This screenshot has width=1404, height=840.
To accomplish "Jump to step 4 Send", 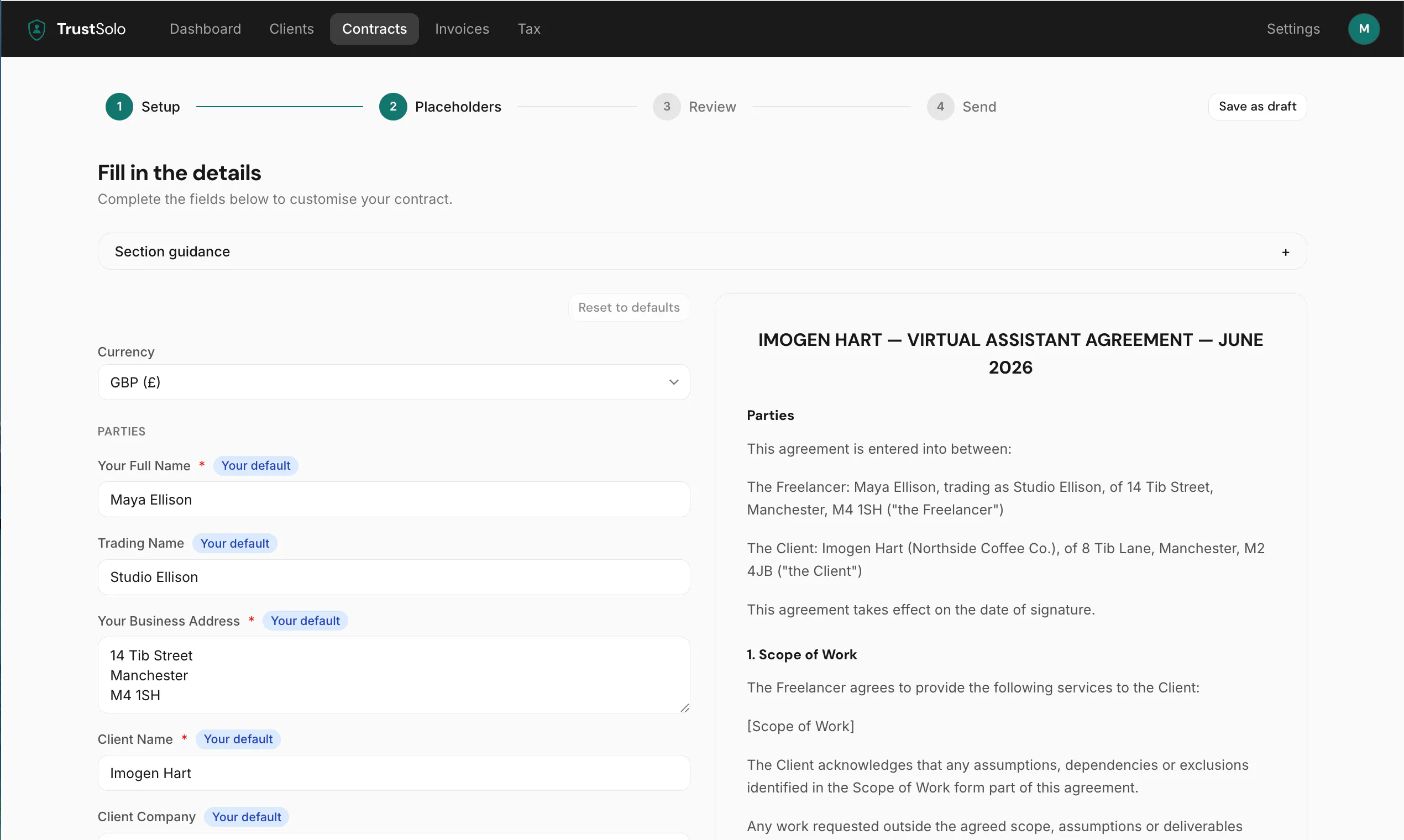I will [961, 107].
